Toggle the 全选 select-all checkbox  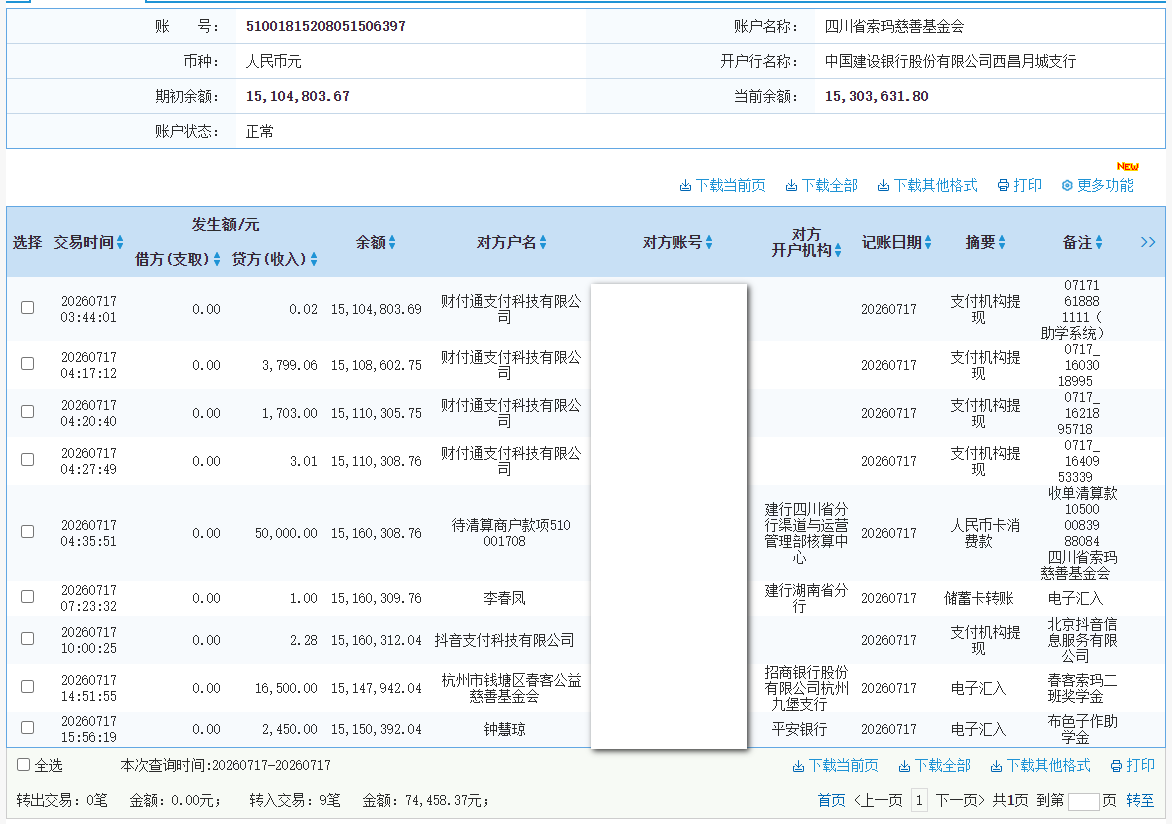23,765
